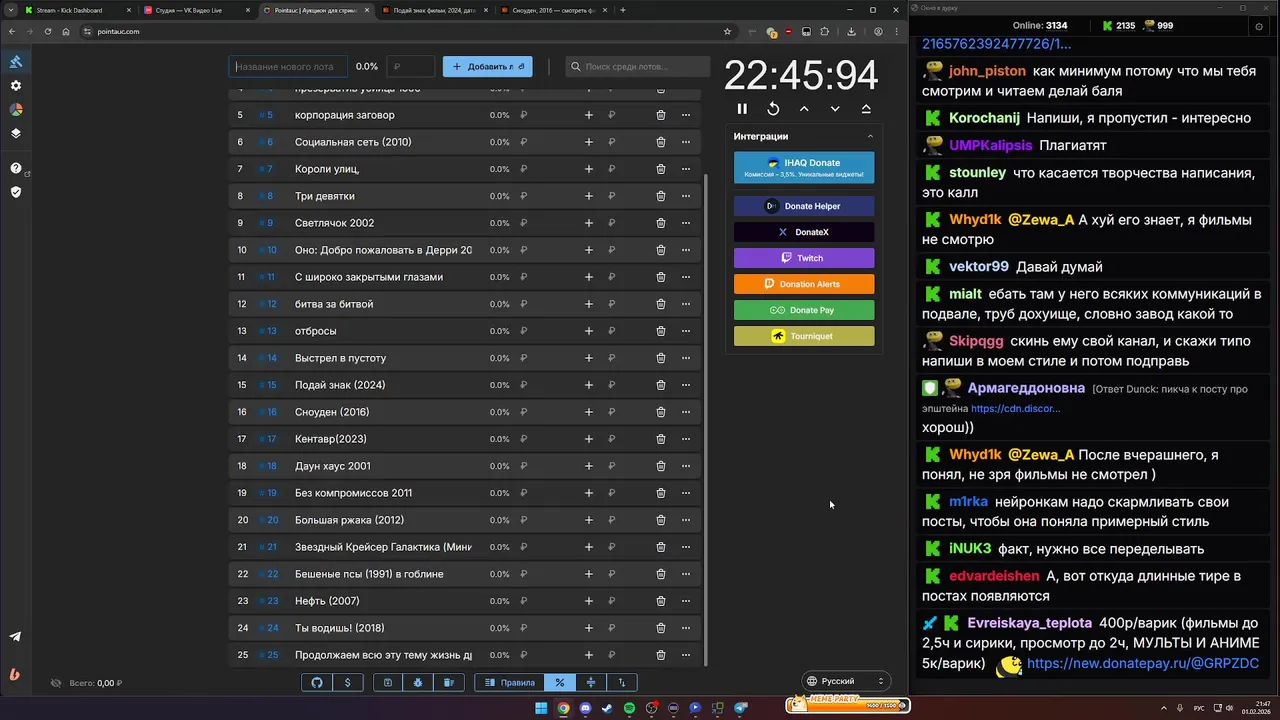
Task: Open settings gear in Pointauc sidebar
Action: (16, 86)
